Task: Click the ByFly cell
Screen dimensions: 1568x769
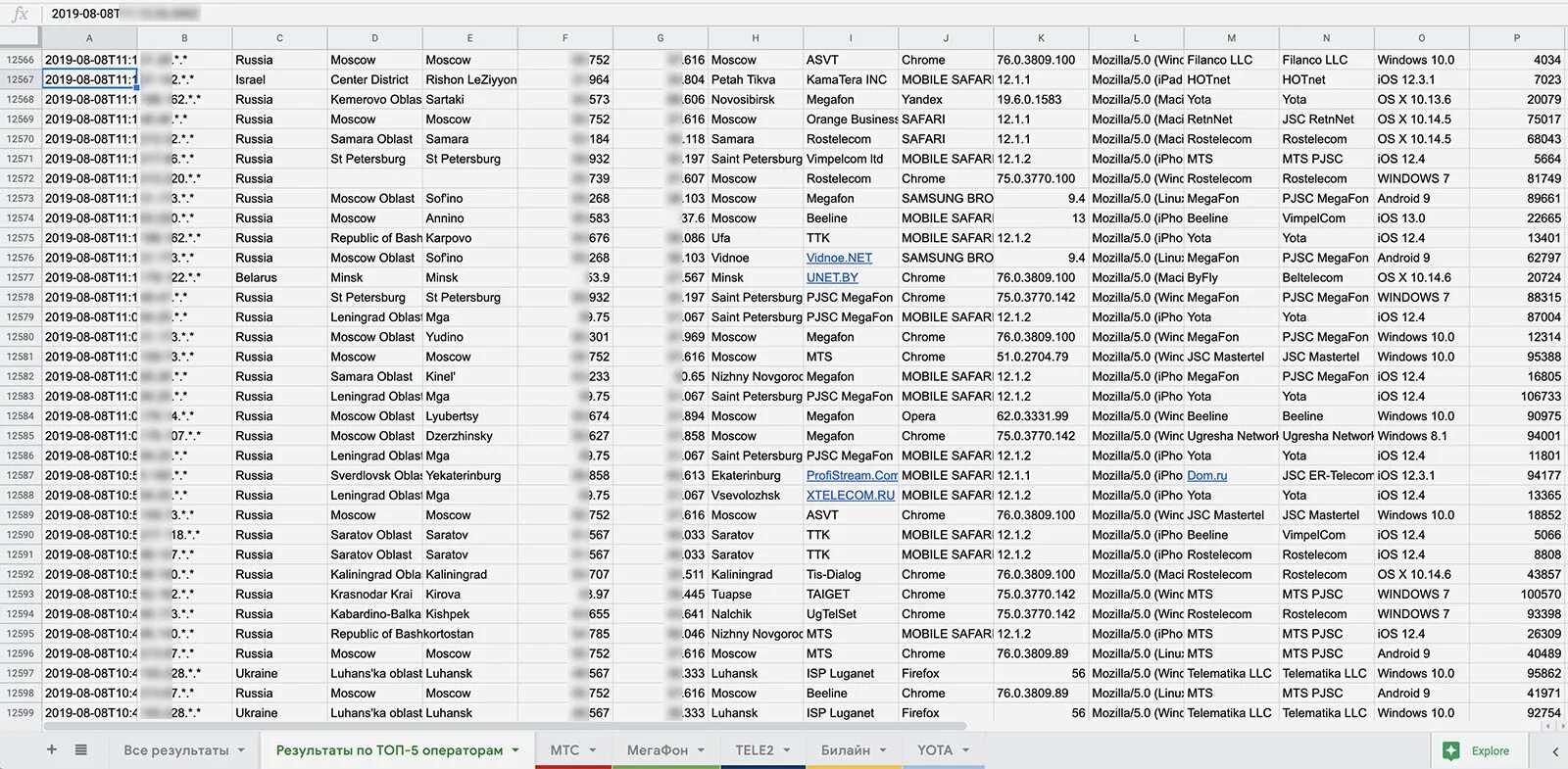Action: (x=1231, y=277)
